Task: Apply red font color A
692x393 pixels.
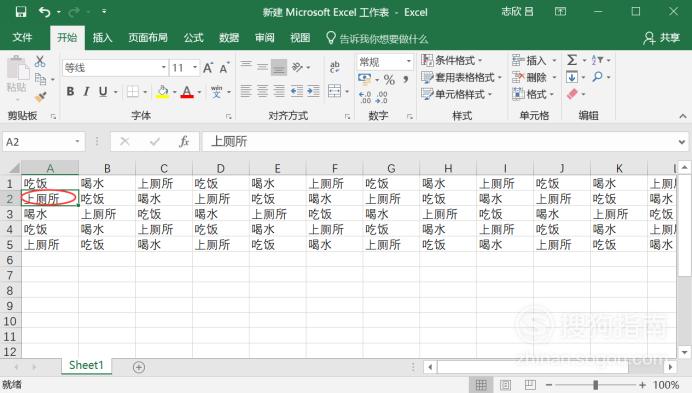Action: pos(187,91)
